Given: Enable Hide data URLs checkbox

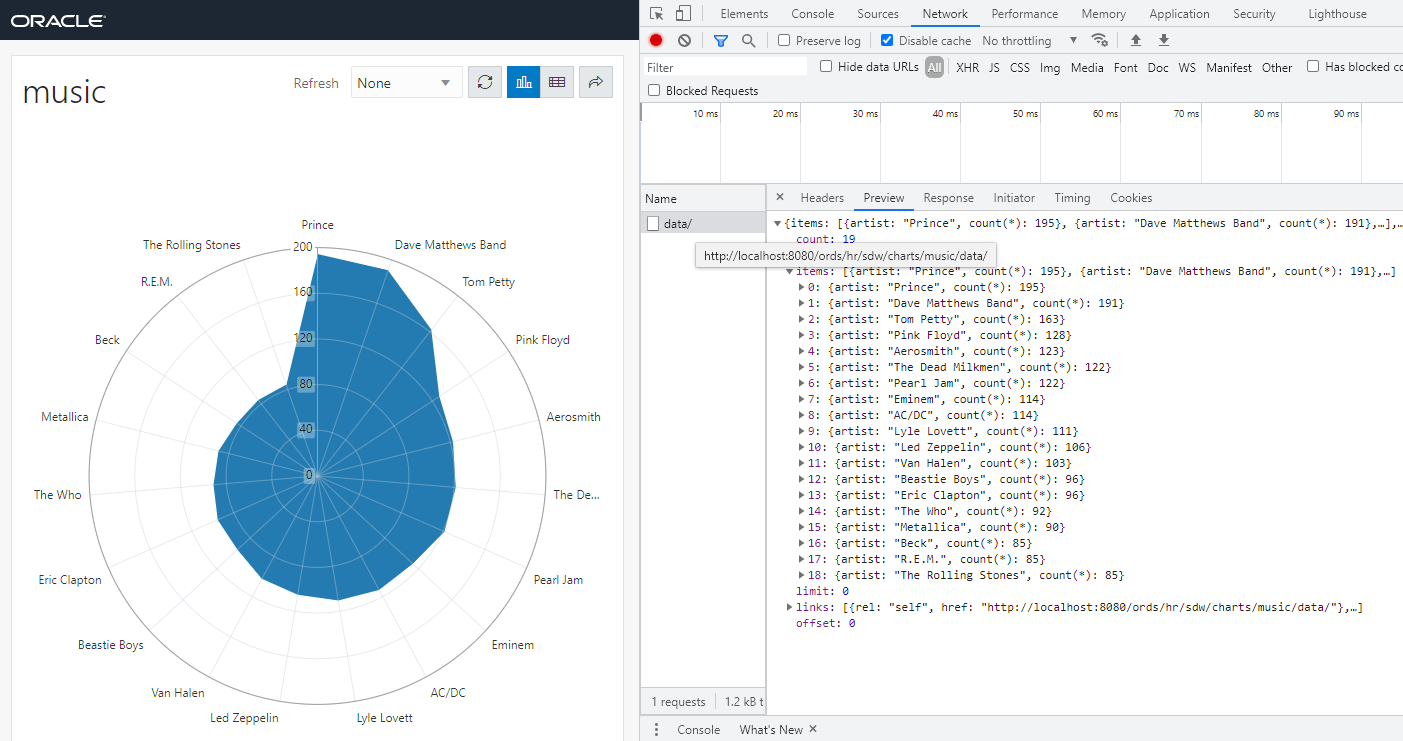Looking at the screenshot, I should point(826,67).
